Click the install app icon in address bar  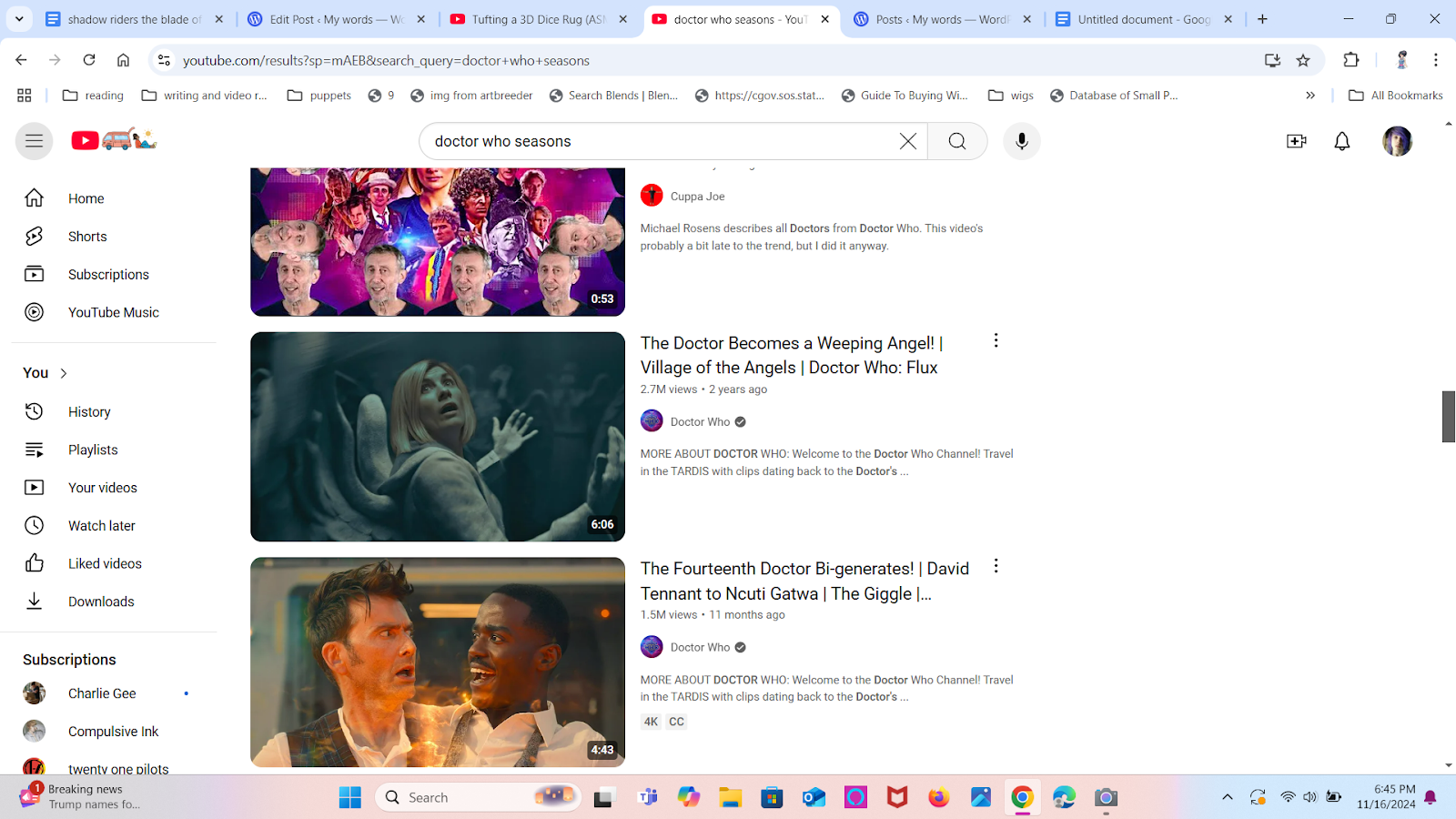1272,60
